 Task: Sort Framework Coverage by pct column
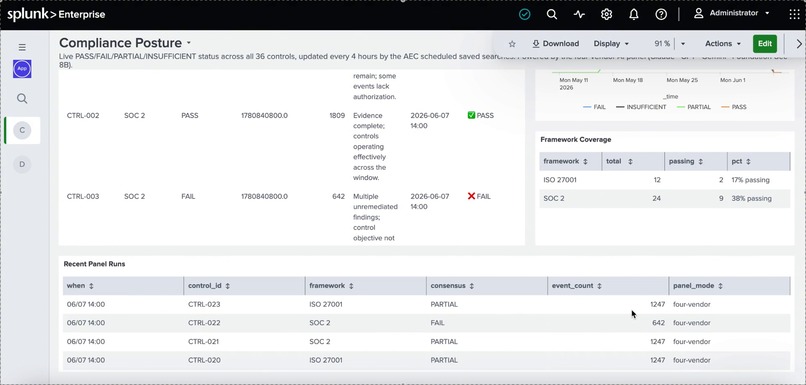tap(759, 161)
